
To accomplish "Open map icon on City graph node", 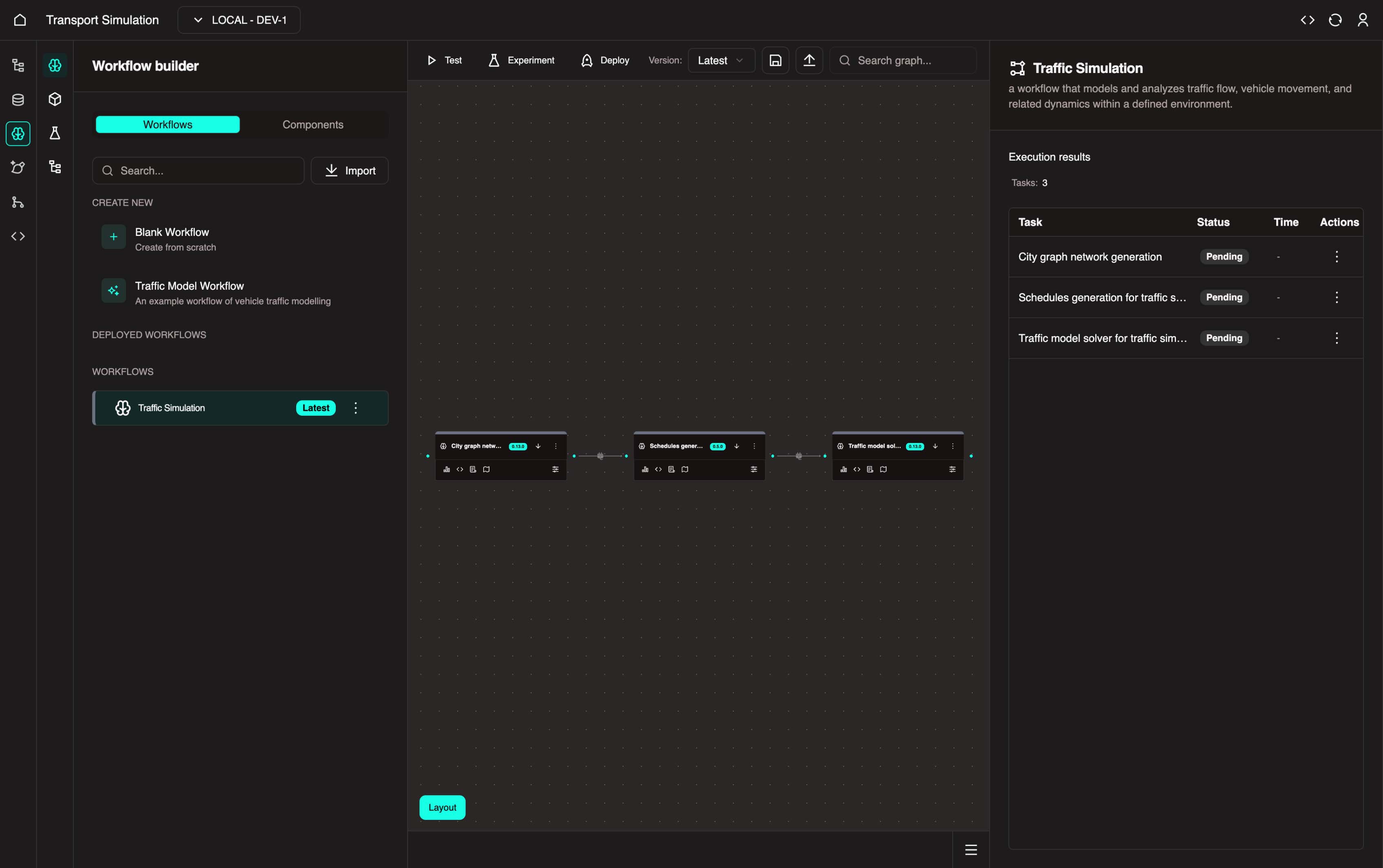I will pyautogui.click(x=486, y=469).
